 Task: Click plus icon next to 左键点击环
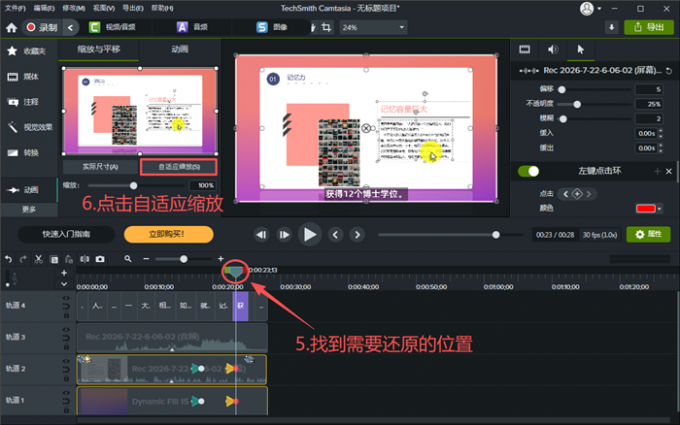point(657,171)
